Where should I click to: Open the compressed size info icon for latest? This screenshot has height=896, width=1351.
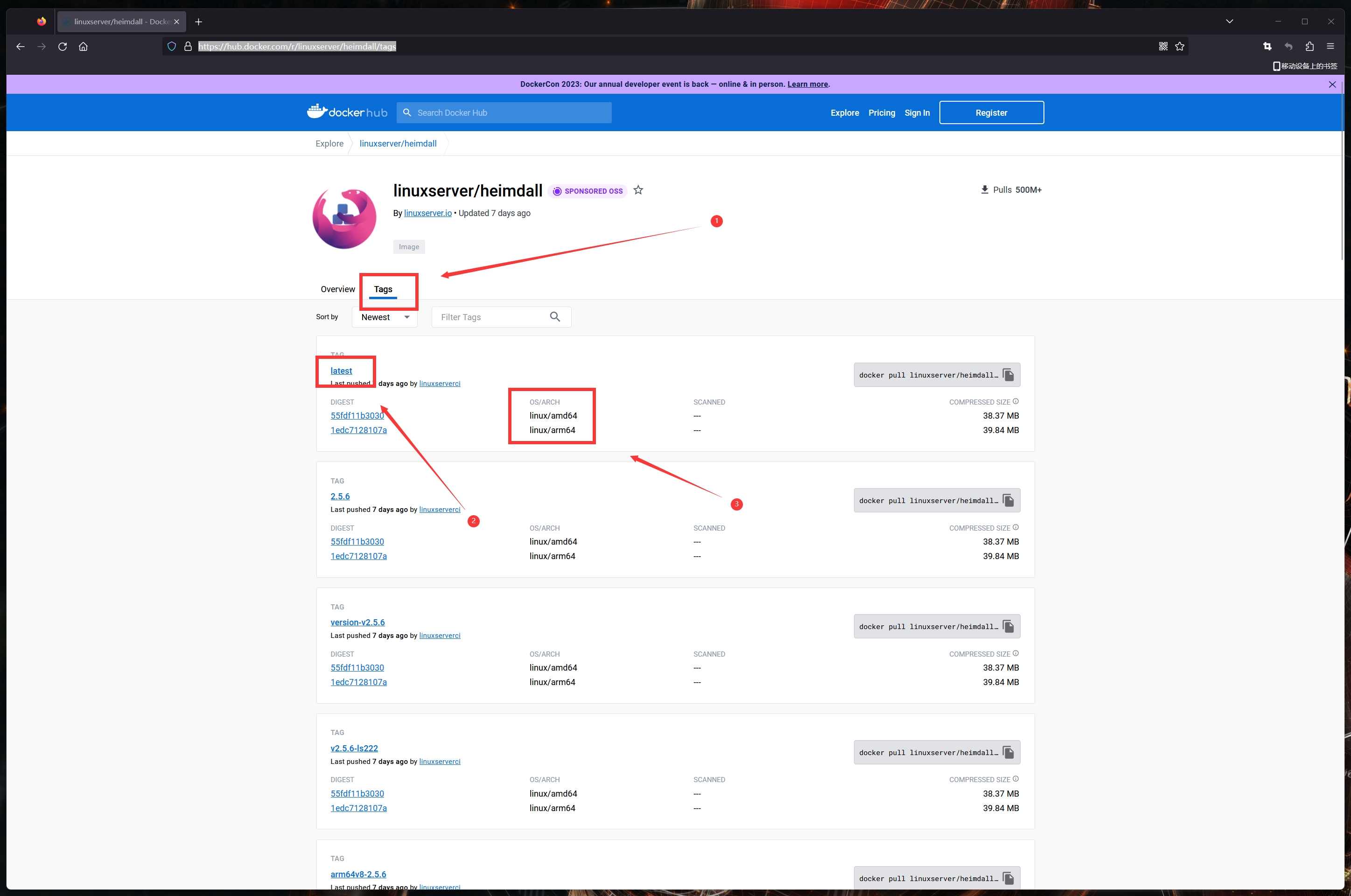tap(1015, 401)
